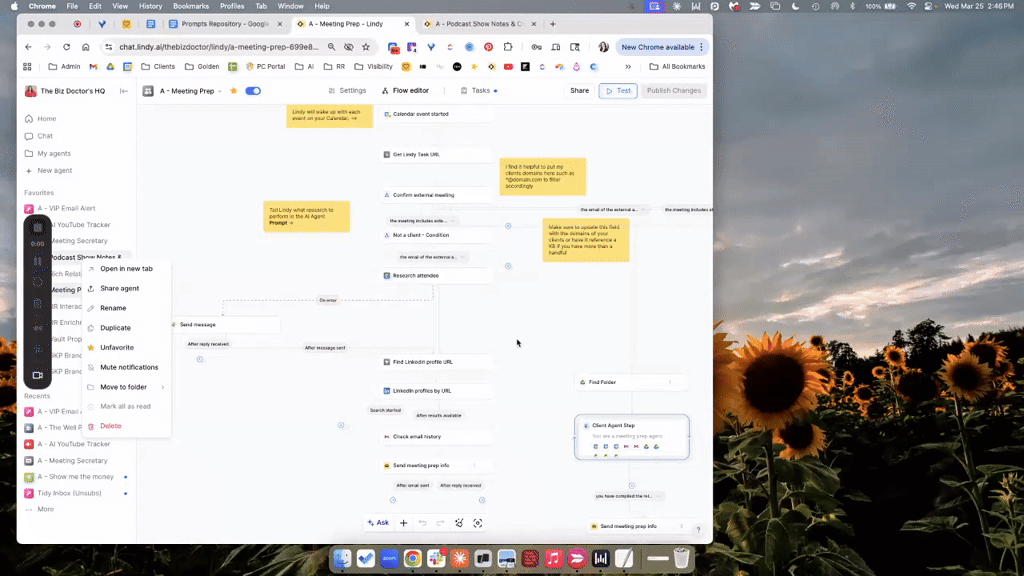
Task: Click the add node plus button in bottom toolbar
Action: click(x=404, y=523)
